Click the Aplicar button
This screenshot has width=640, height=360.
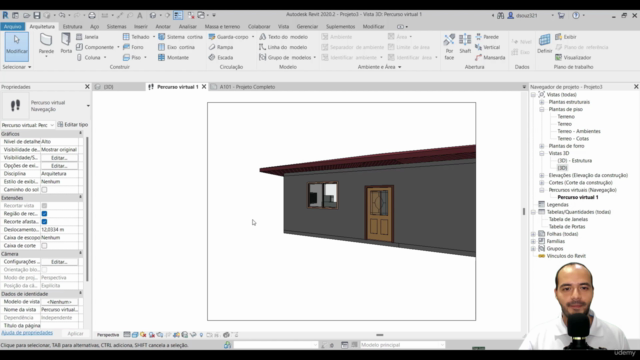click(x=75, y=333)
